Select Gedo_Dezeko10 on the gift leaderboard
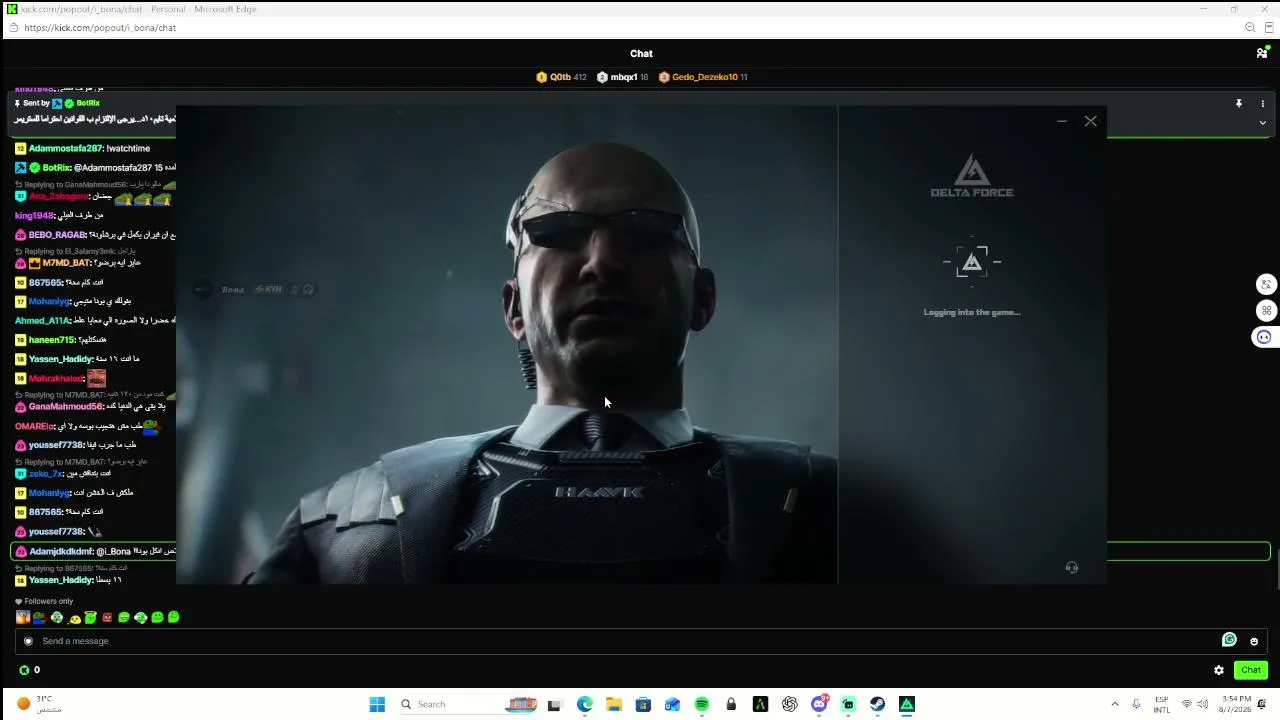The height and width of the screenshot is (720, 1280). pos(704,77)
